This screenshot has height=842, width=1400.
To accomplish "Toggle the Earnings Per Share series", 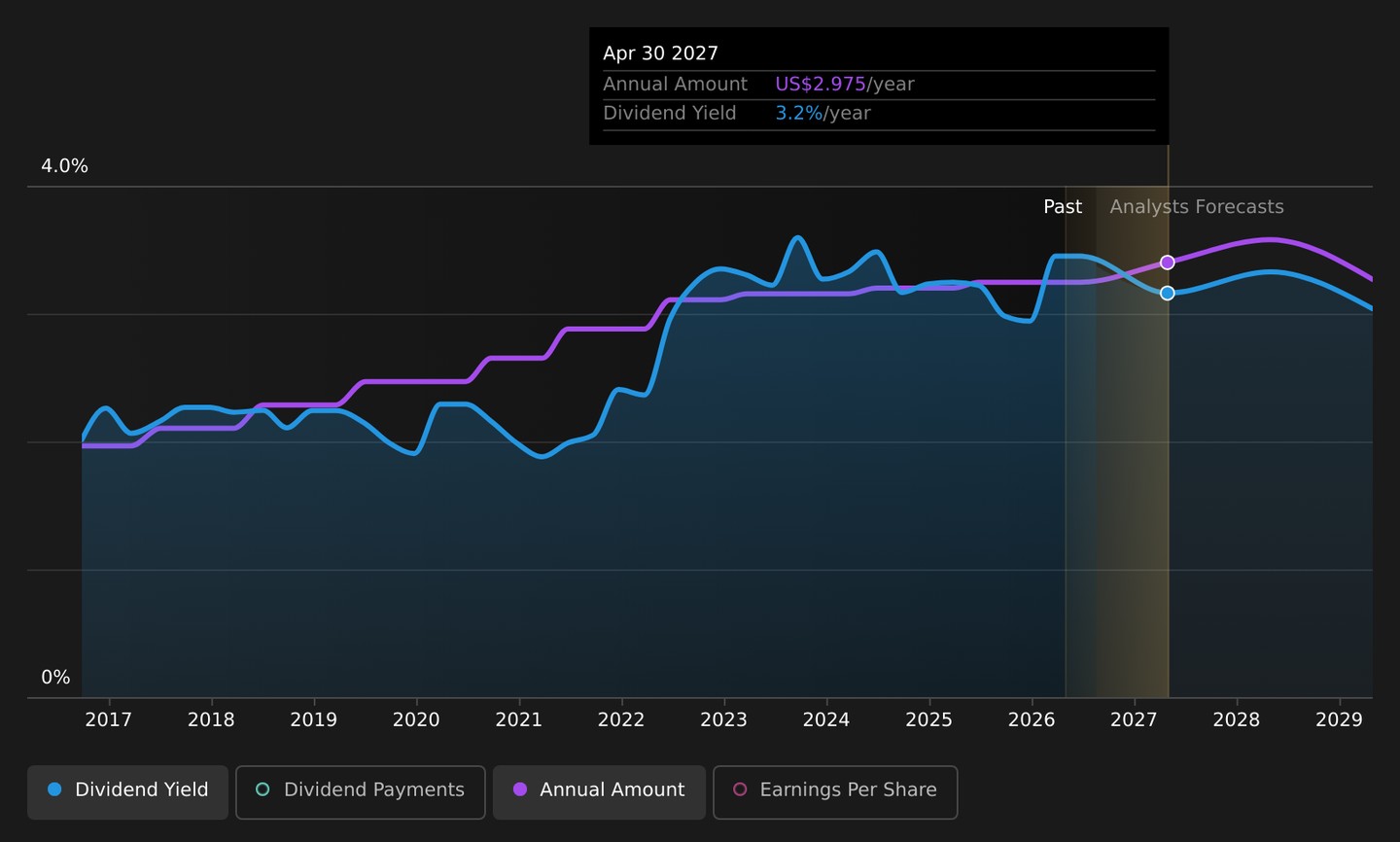I will tap(835, 791).
